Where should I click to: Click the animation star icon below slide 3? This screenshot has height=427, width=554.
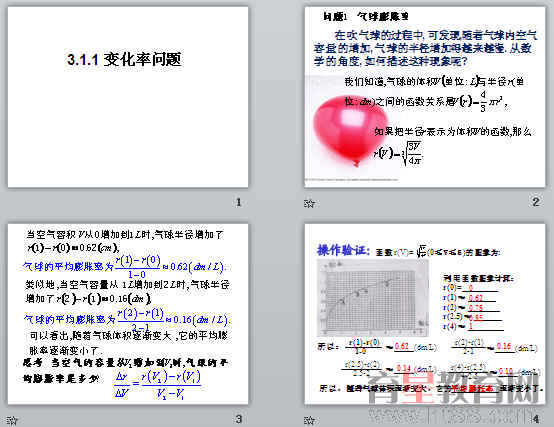(x=12, y=420)
